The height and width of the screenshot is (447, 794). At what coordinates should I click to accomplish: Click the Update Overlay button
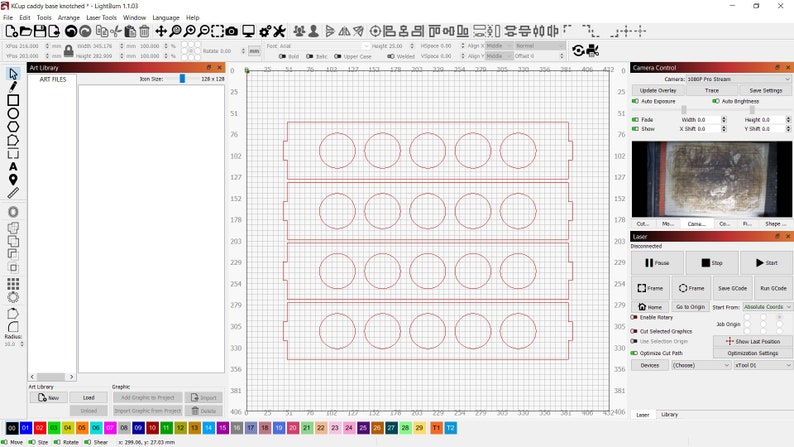click(658, 90)
